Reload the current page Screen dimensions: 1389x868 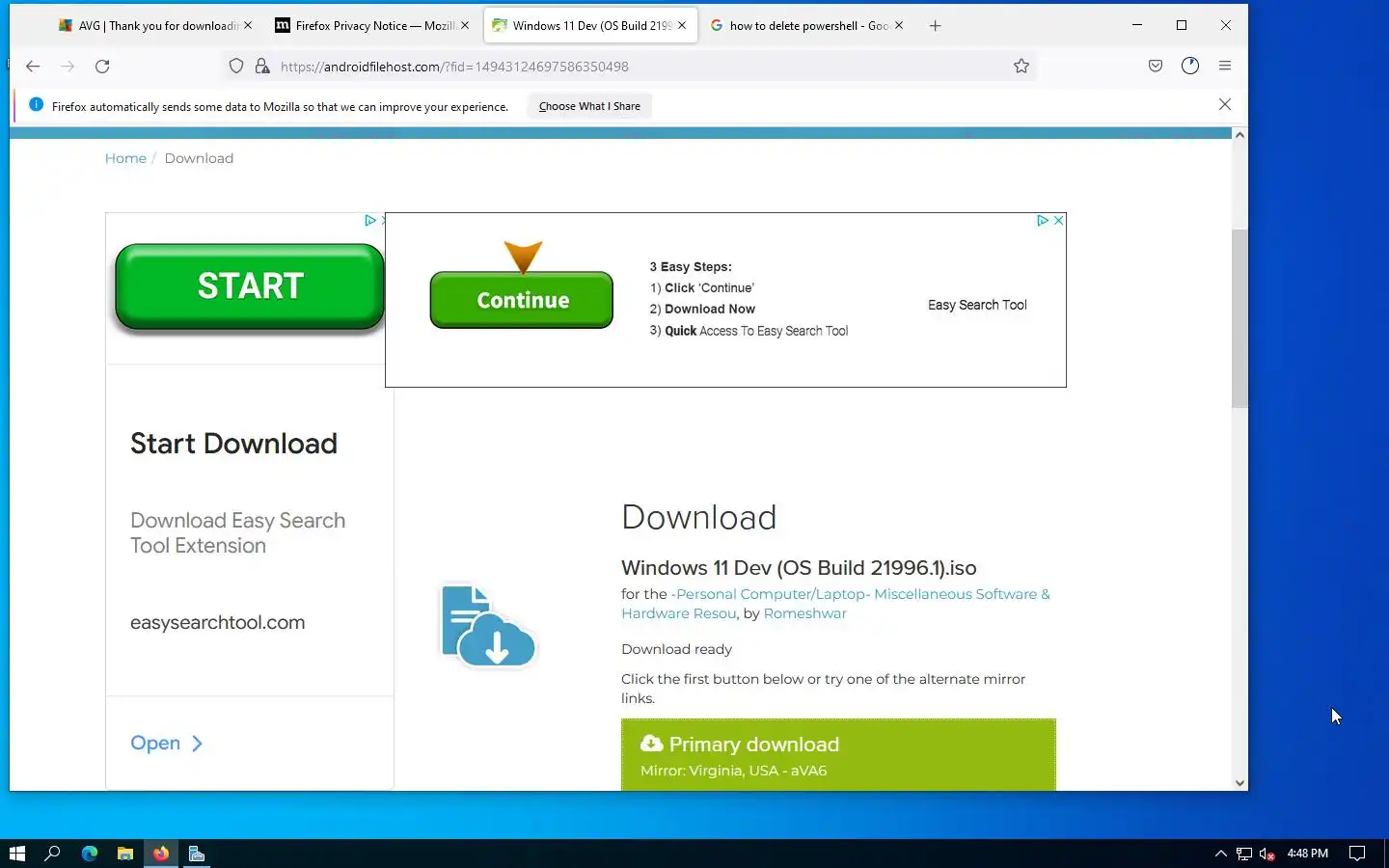click(x=102, y=67)
